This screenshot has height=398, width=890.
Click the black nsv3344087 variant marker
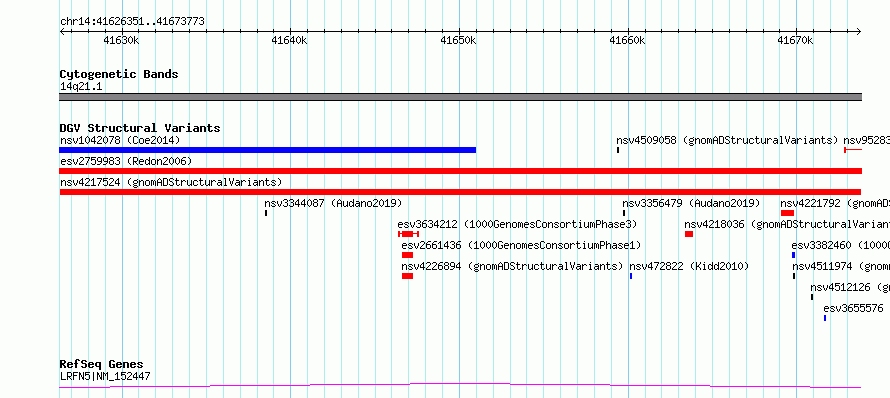point(266,213)
